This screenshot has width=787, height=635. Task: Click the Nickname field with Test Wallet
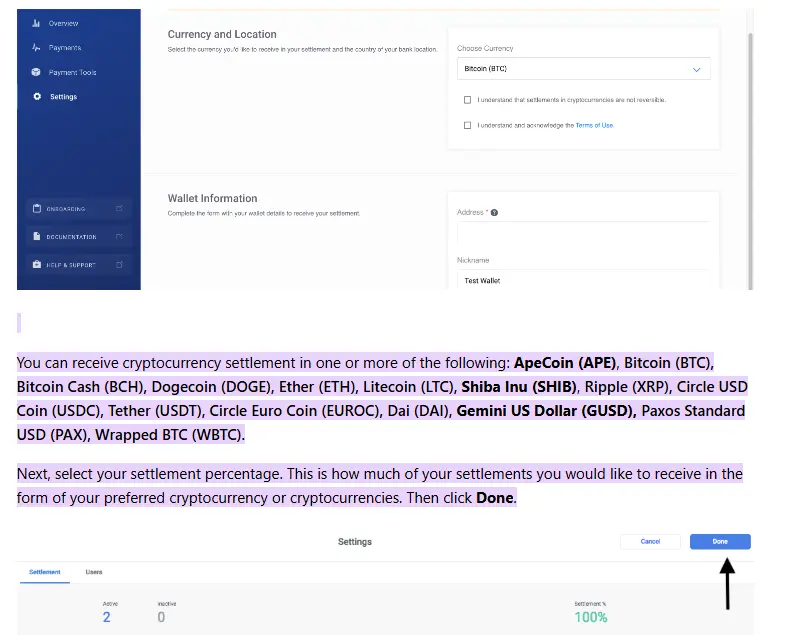click(583, 280)
